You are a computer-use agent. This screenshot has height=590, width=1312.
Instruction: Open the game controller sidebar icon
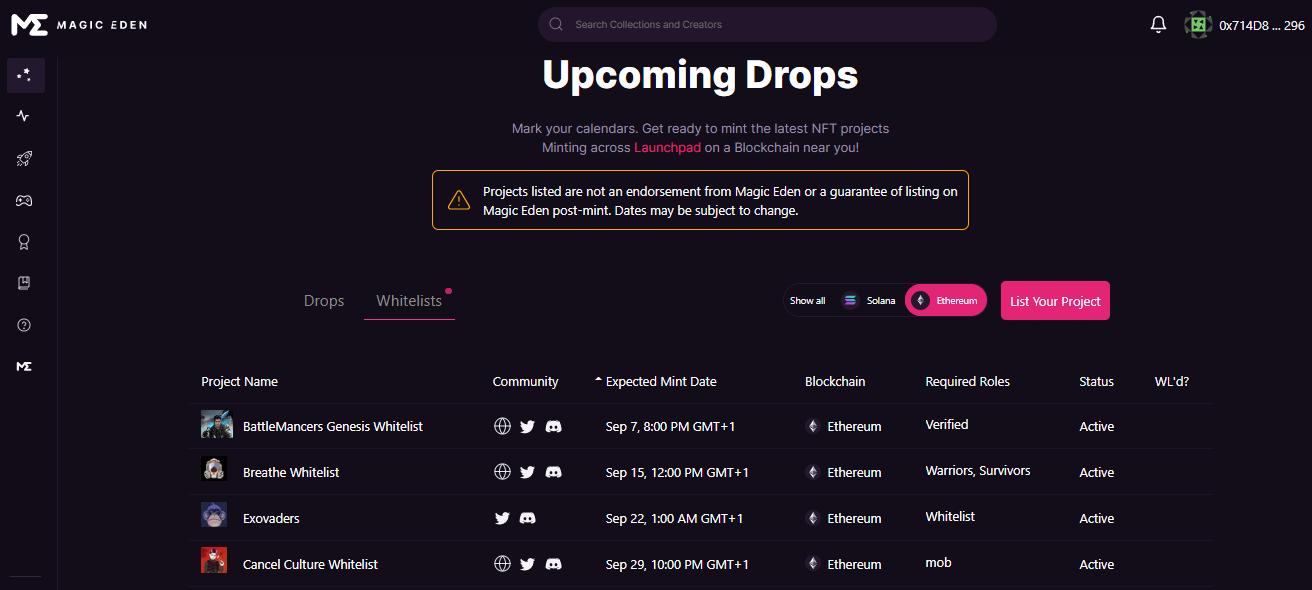[x=25, y=200]
